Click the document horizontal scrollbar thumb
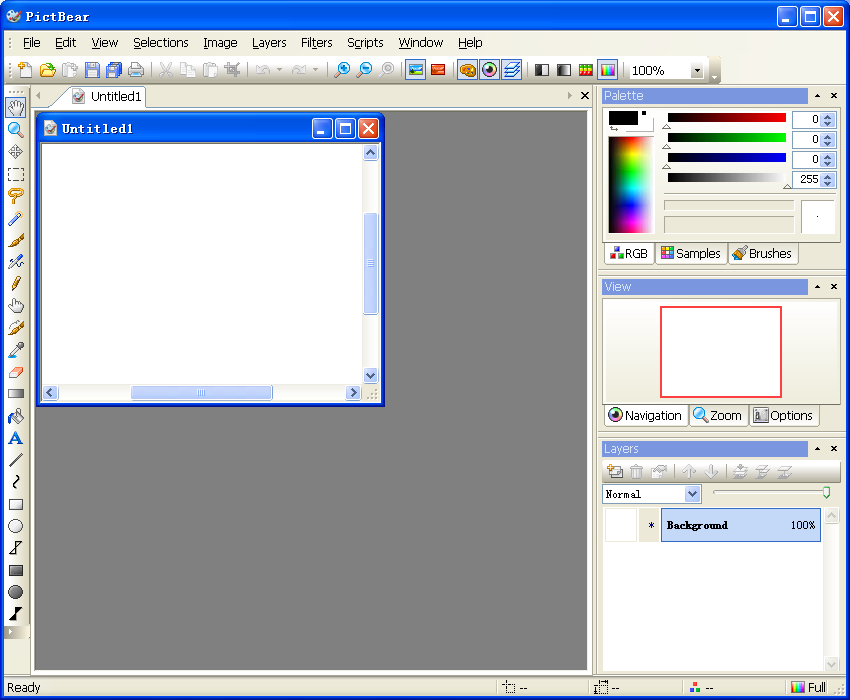Image resolution: width=850 pixels, height=700 pixels. [202, 393]
